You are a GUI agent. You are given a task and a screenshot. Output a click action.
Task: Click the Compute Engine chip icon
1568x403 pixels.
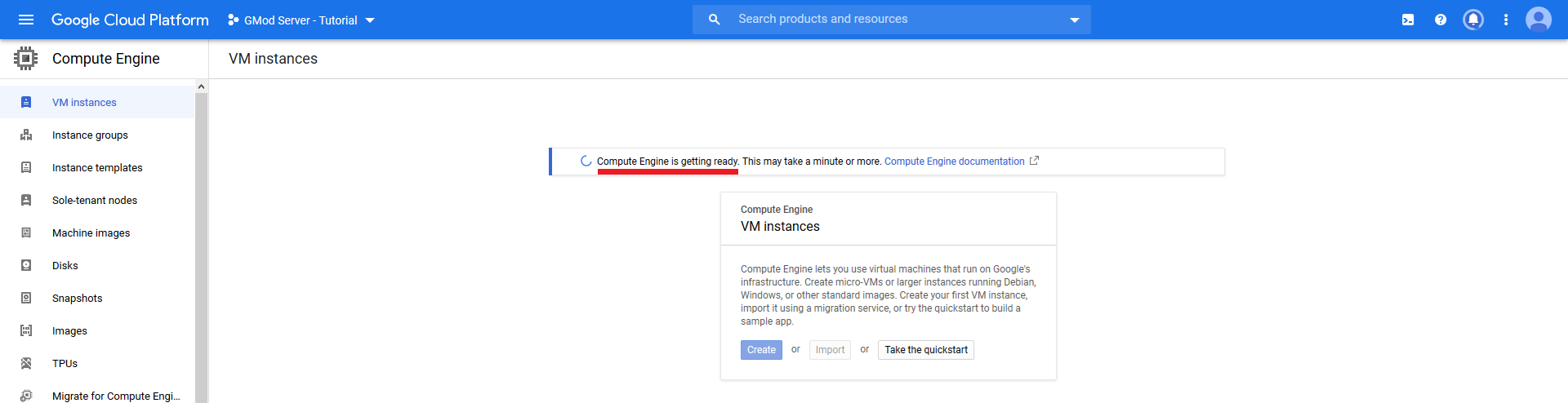(x=26, y=59)
